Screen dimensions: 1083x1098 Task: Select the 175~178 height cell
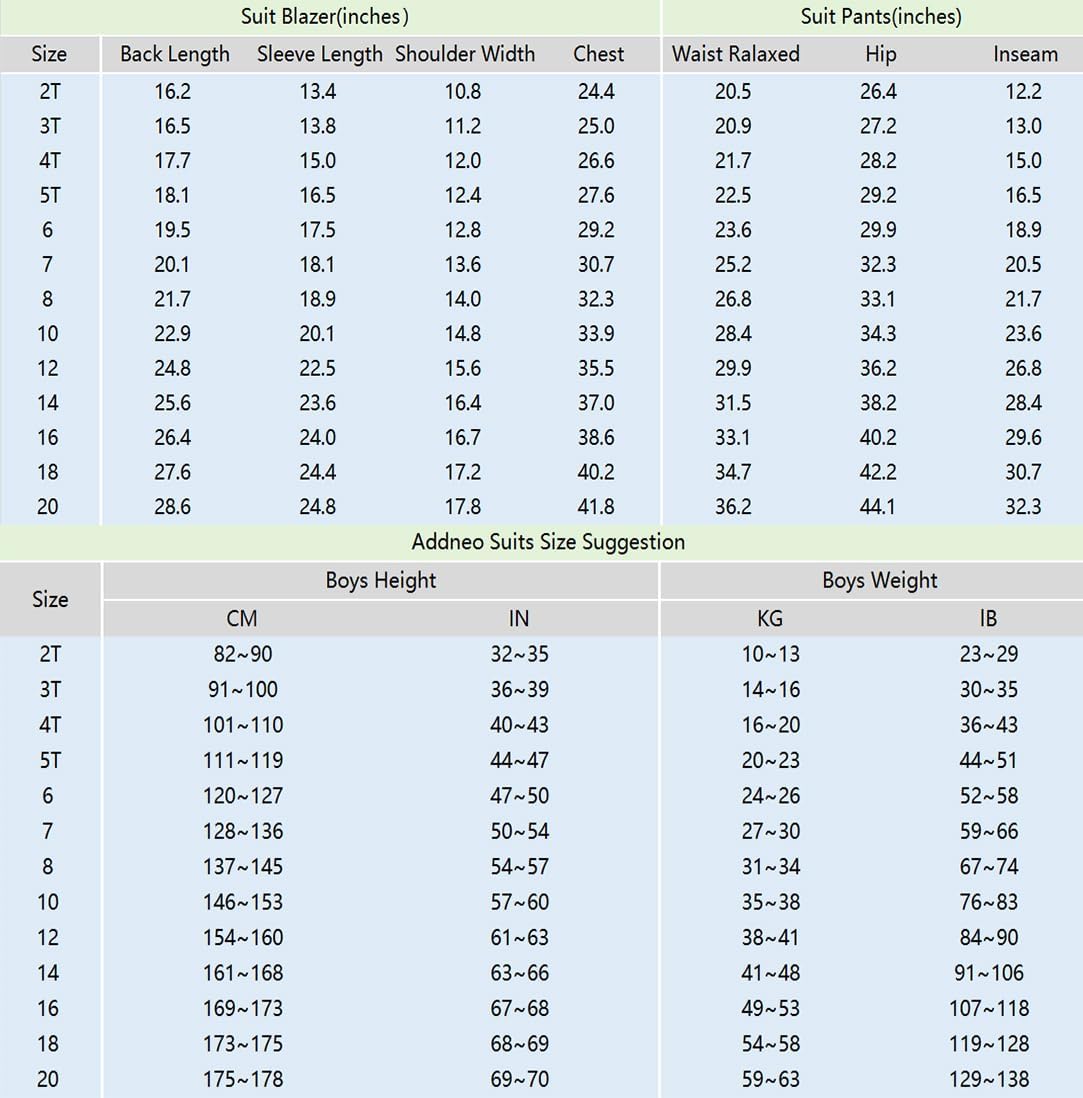242,1079
